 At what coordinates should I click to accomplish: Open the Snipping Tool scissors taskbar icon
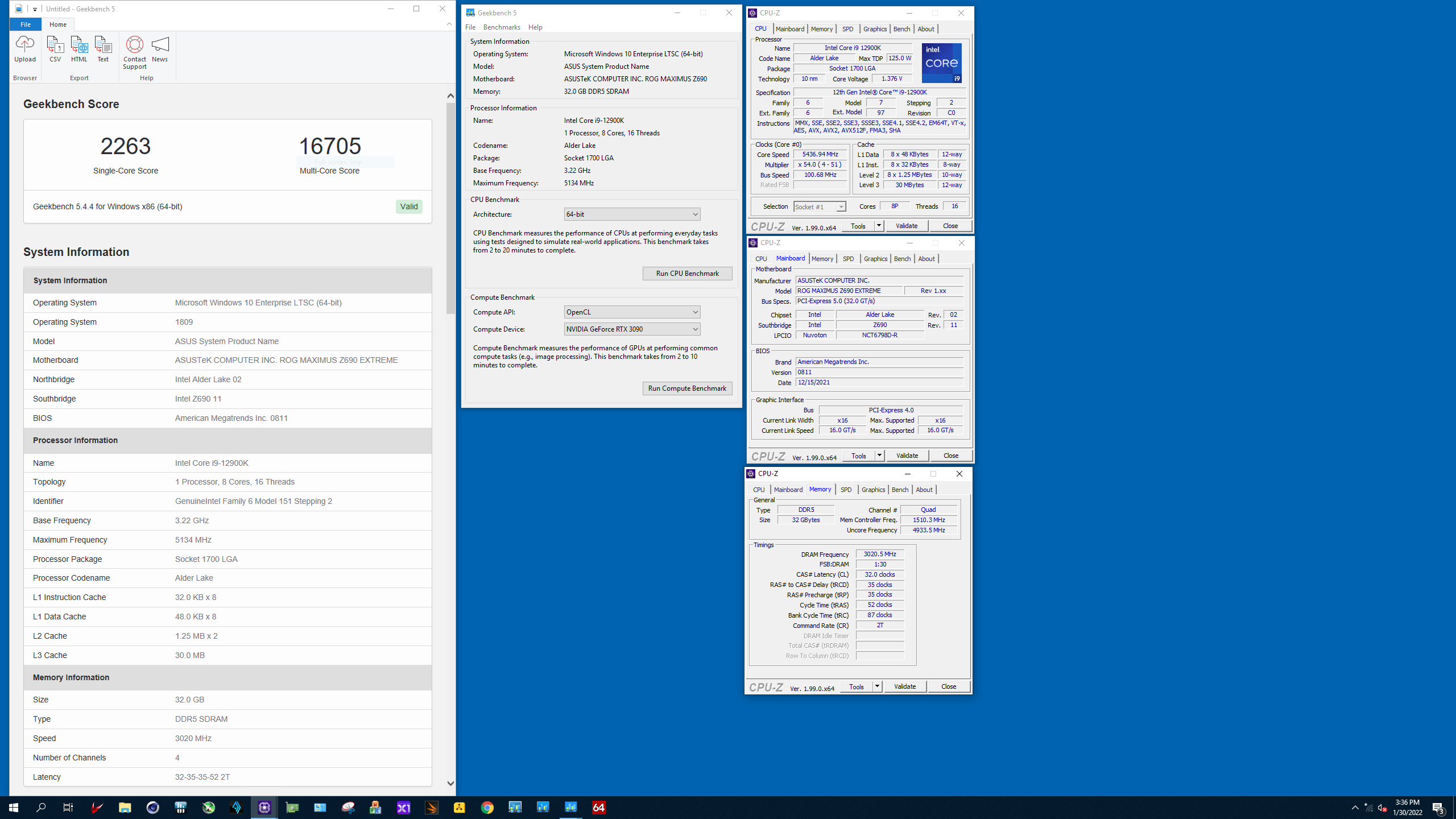348,807
